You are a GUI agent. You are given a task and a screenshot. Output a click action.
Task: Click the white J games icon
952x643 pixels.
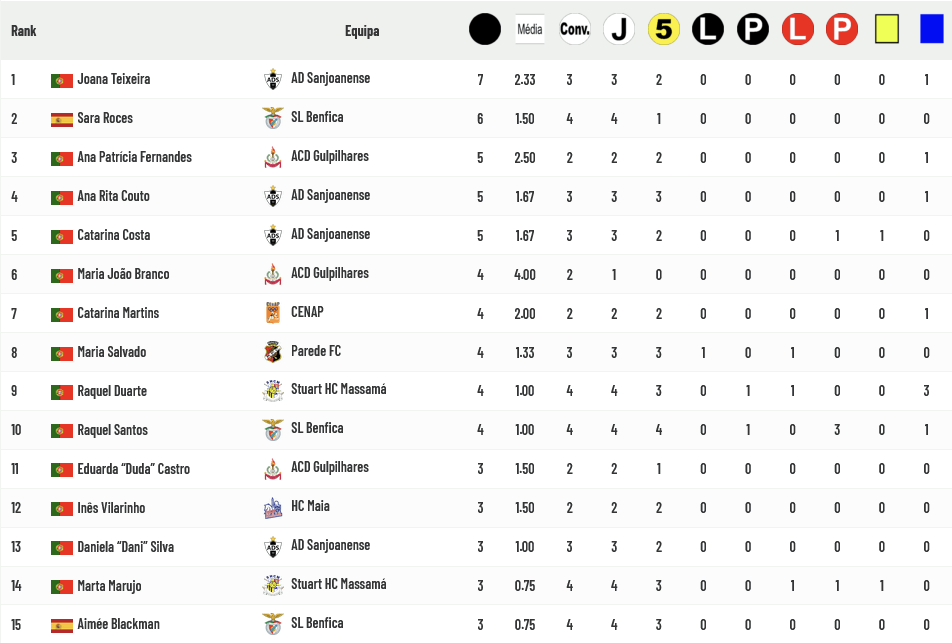point(619,30)
